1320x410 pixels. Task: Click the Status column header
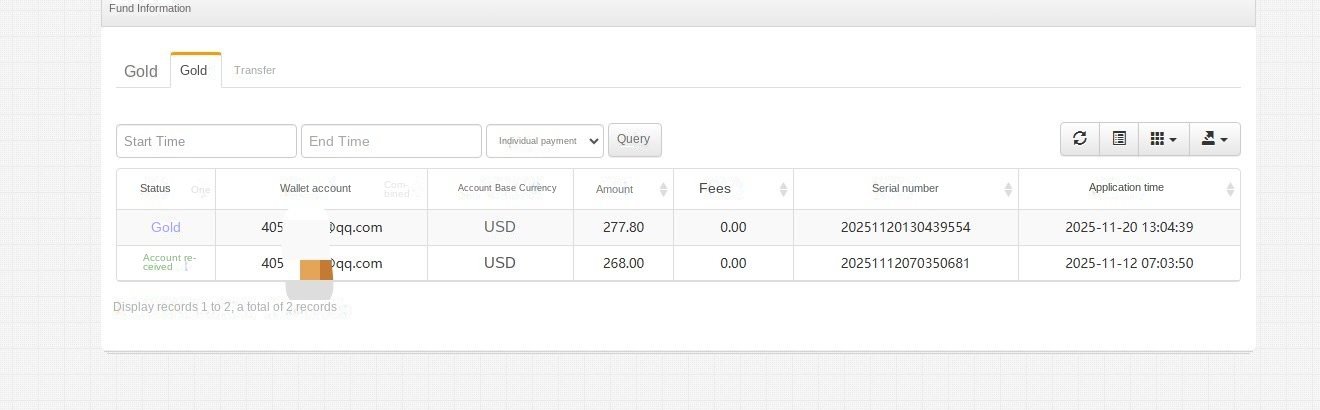pyautogui.click(x=155, y=188)
